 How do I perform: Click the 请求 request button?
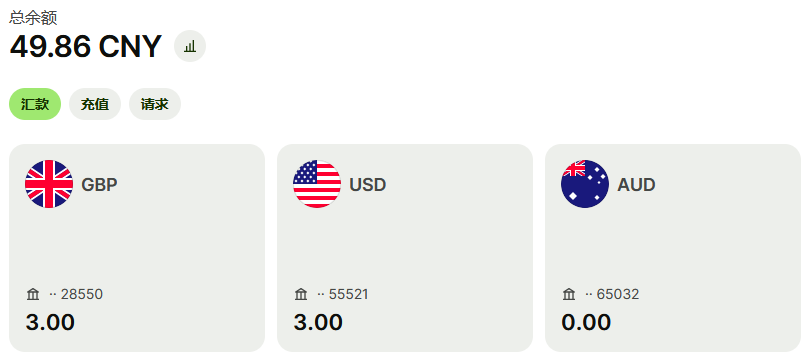(155, 104)
